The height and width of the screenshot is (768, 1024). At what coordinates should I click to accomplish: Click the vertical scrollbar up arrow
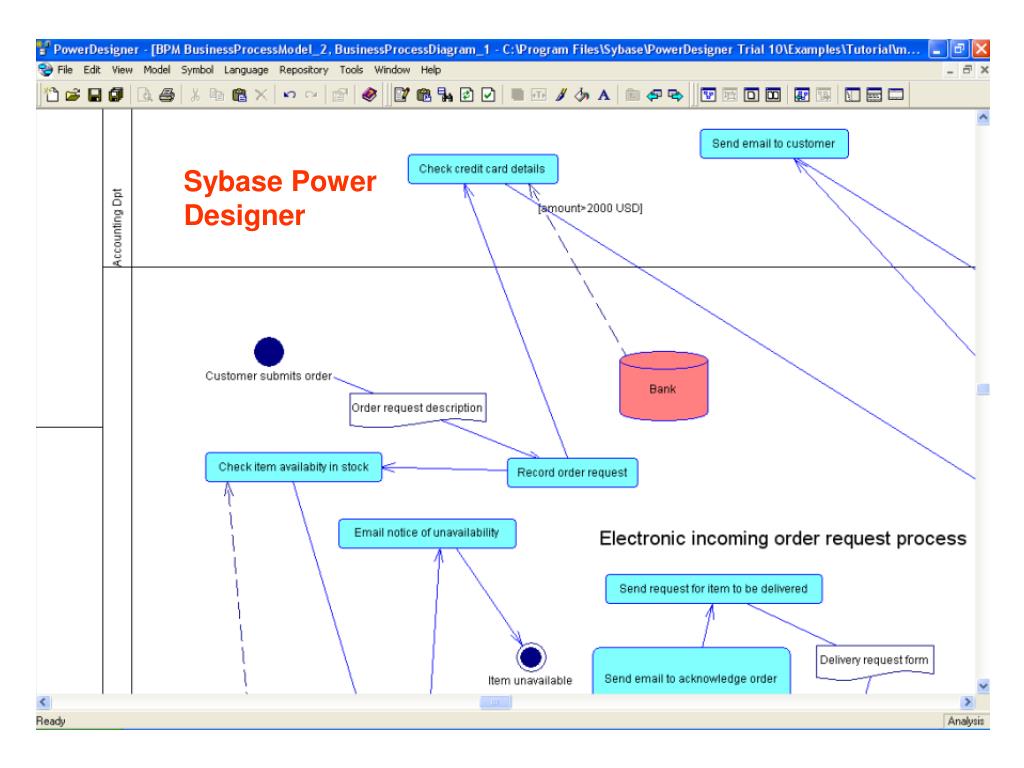click(x=983, y=118)
